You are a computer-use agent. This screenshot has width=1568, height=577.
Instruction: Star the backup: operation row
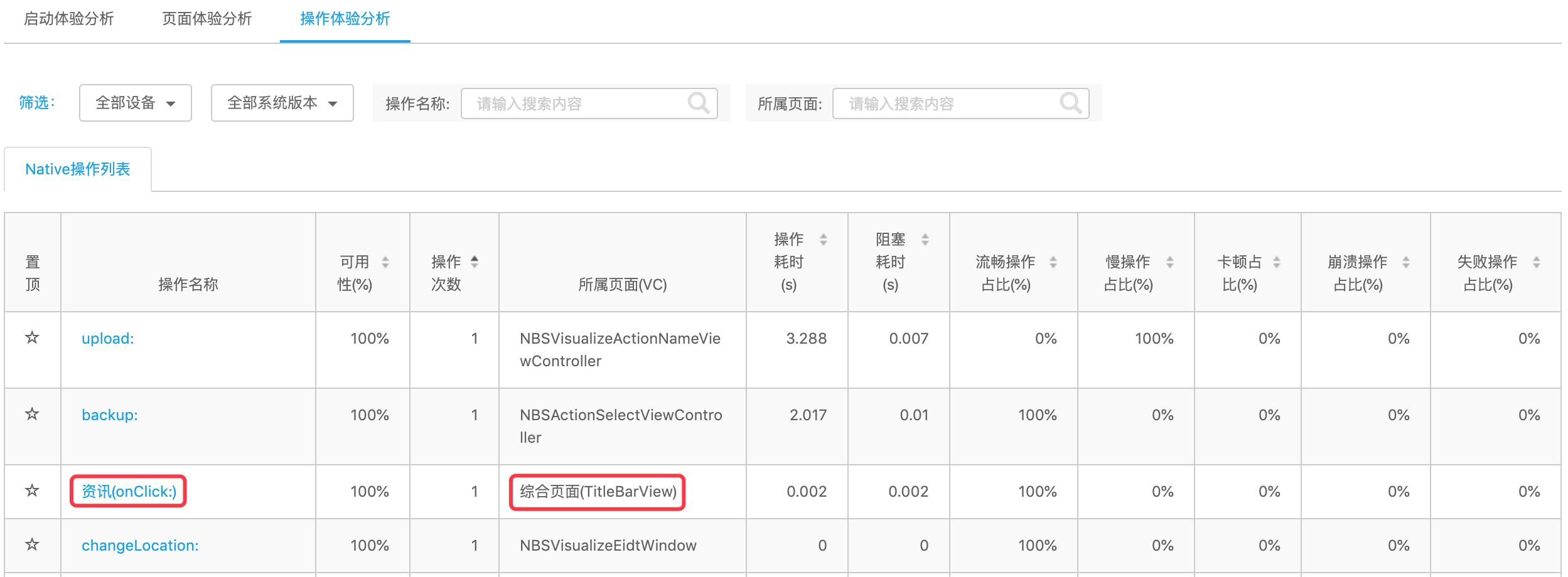[32, 415]
